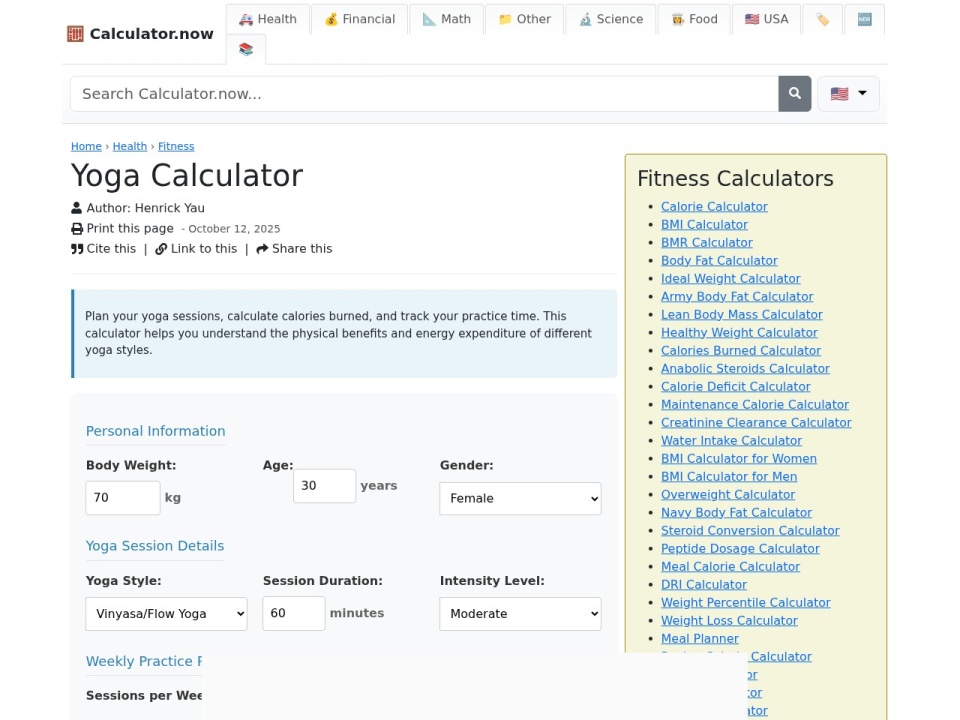
Task: Expand the Yoga Style dropdown
Action: (167, 614)
